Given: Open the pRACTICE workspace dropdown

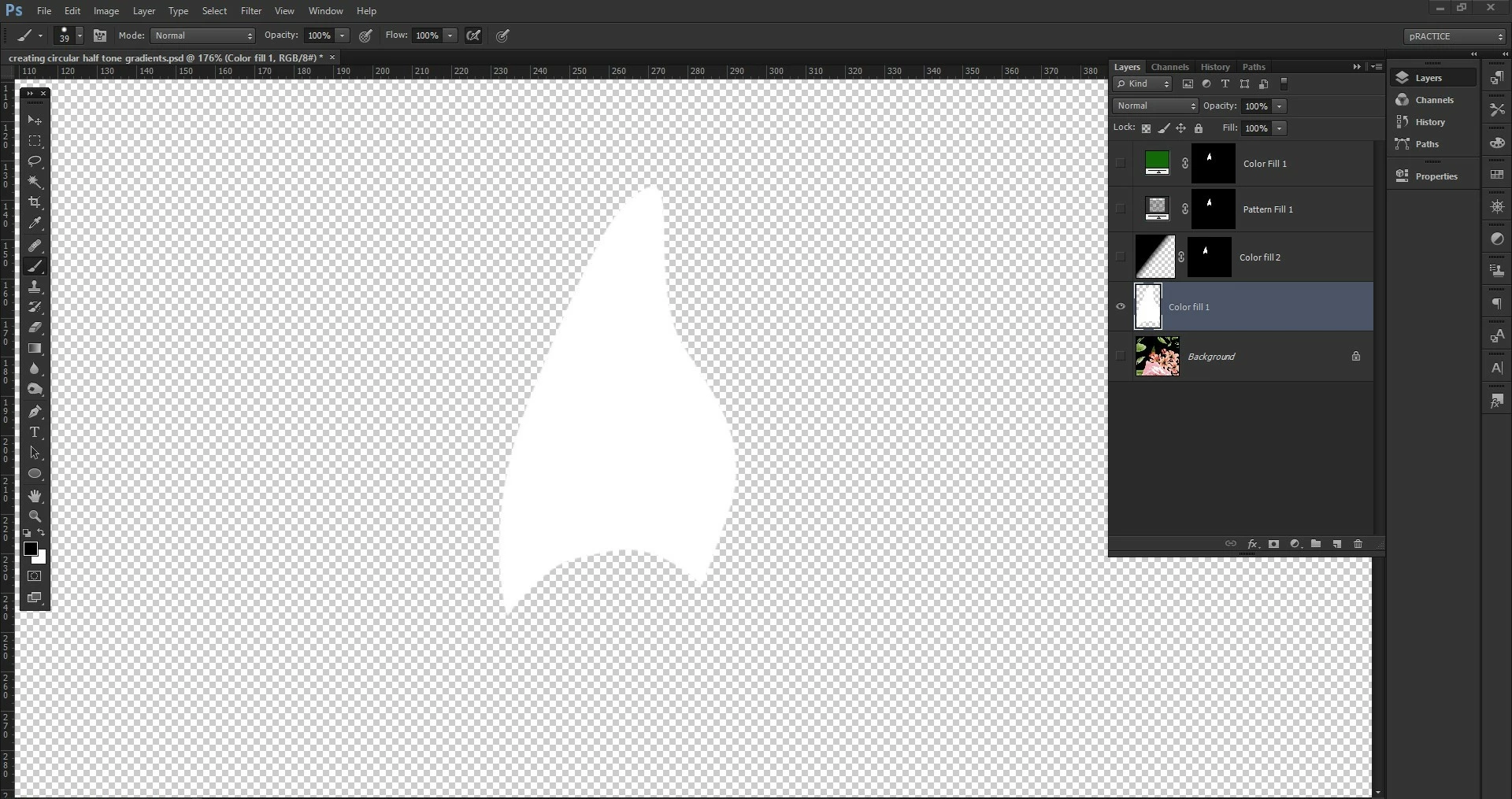Looking at the screenshot, I should tap(1455, 36).
